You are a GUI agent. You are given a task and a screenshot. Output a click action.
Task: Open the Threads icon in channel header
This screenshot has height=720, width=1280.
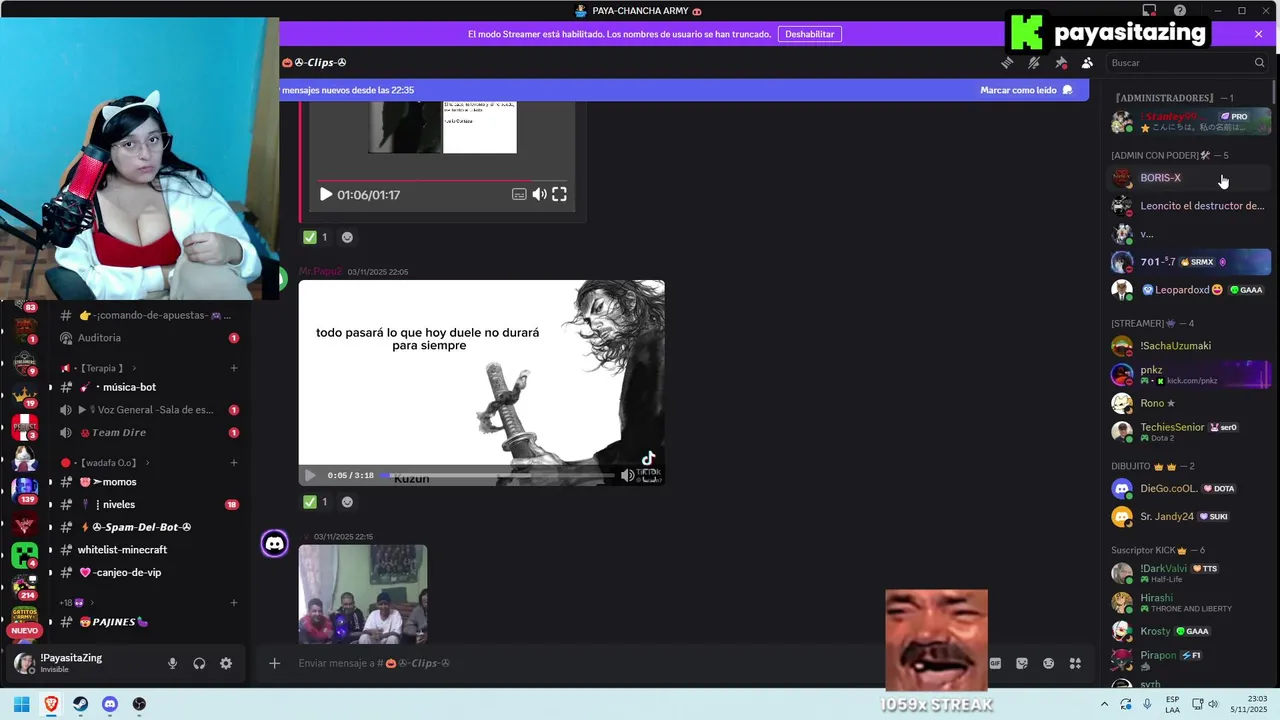[x=1007, y=63]
